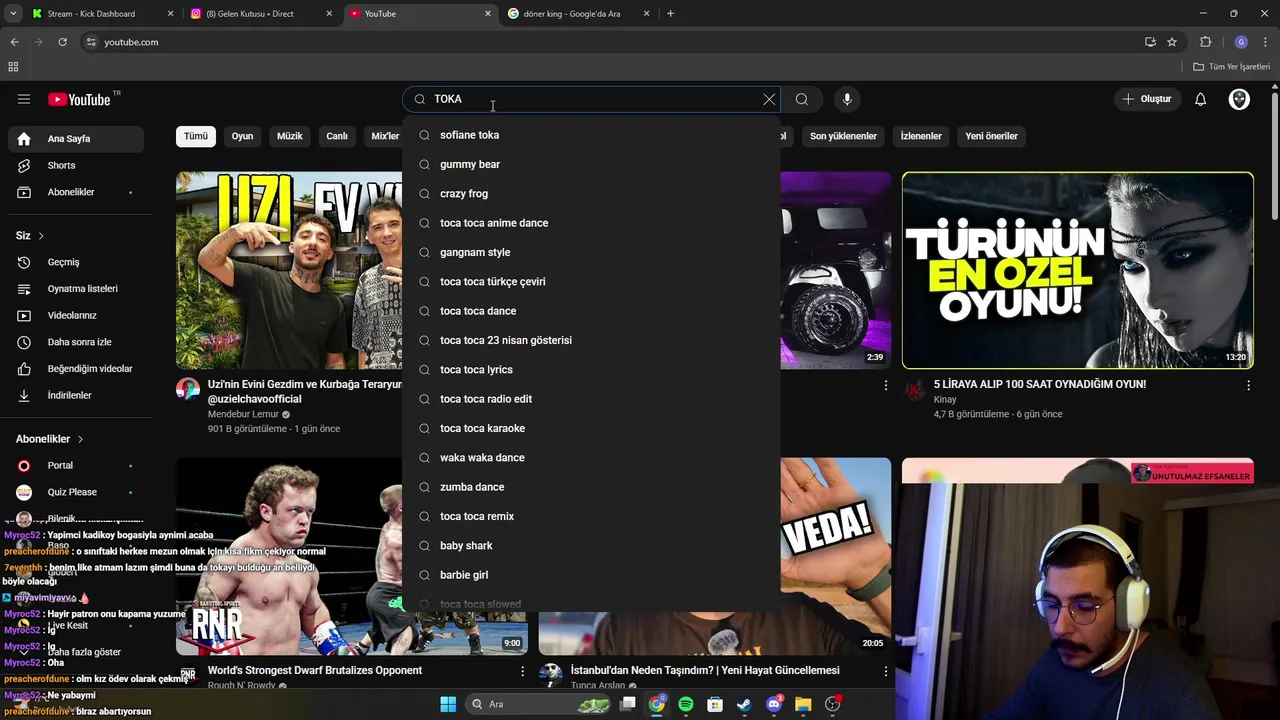Click the search magnifier button
The image size is (1280, 720).
(x=802, y=99)
